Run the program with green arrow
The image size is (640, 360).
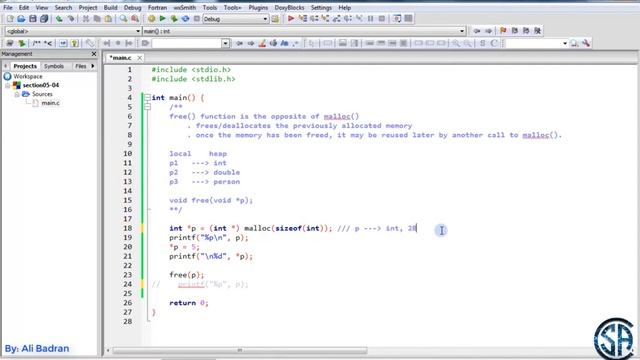(162, 19)
